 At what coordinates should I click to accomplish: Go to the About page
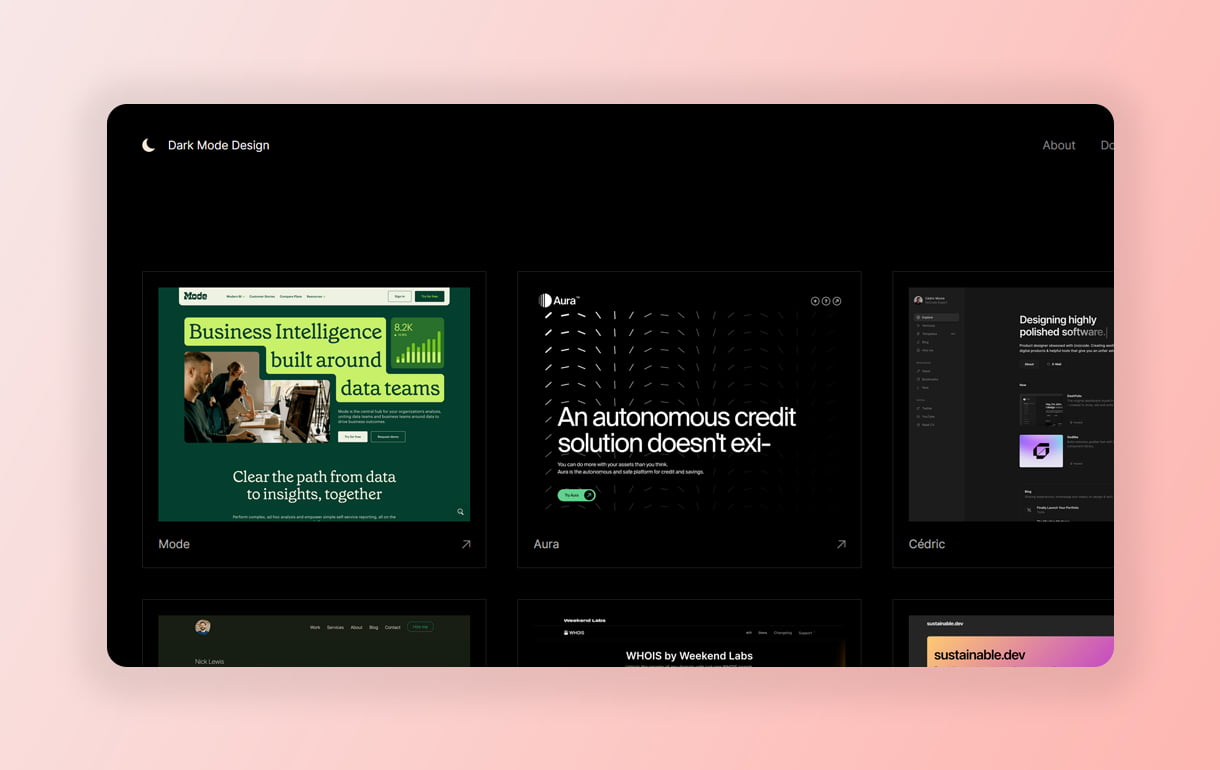1059,145
